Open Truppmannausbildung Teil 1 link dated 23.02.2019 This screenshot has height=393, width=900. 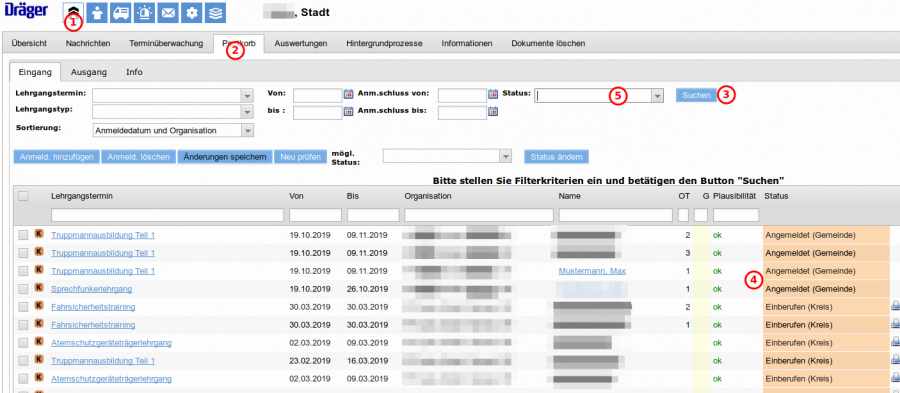[x=103, y=361]
